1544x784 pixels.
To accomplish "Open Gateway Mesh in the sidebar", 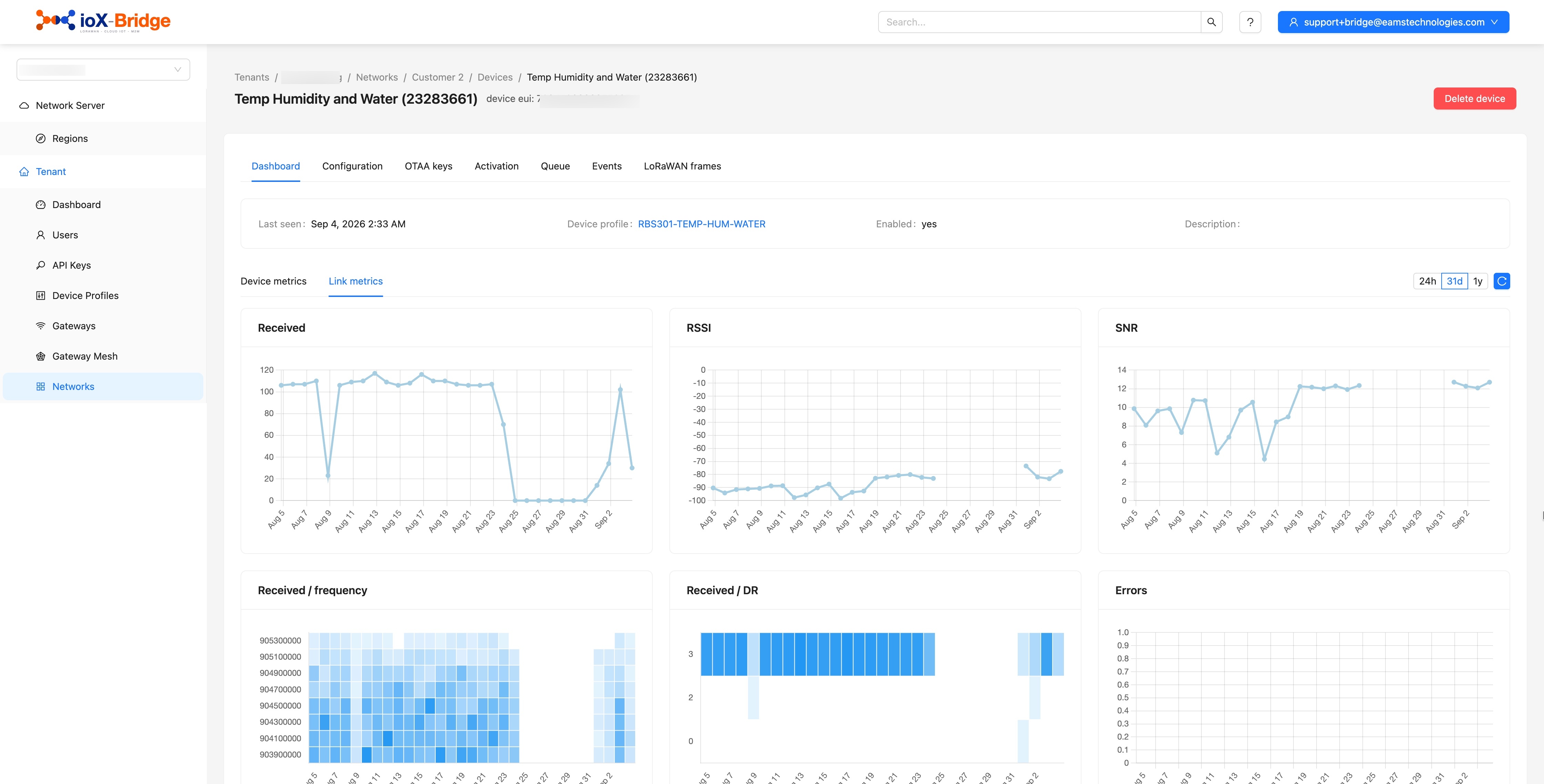I will click(x=103, y=357).
